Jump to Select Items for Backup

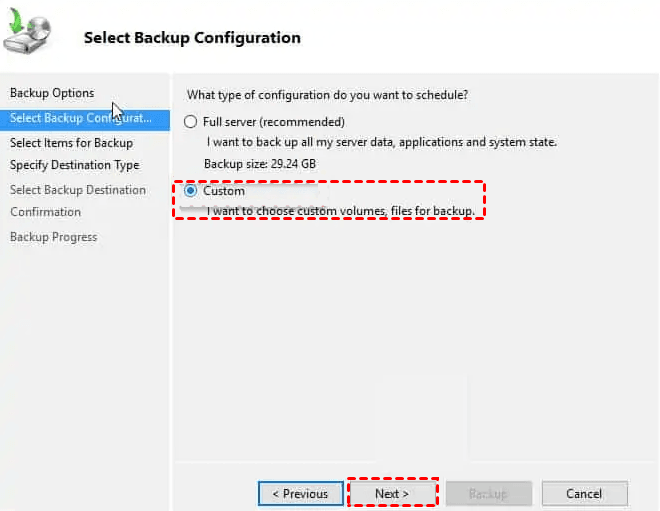tap(72, 143)
